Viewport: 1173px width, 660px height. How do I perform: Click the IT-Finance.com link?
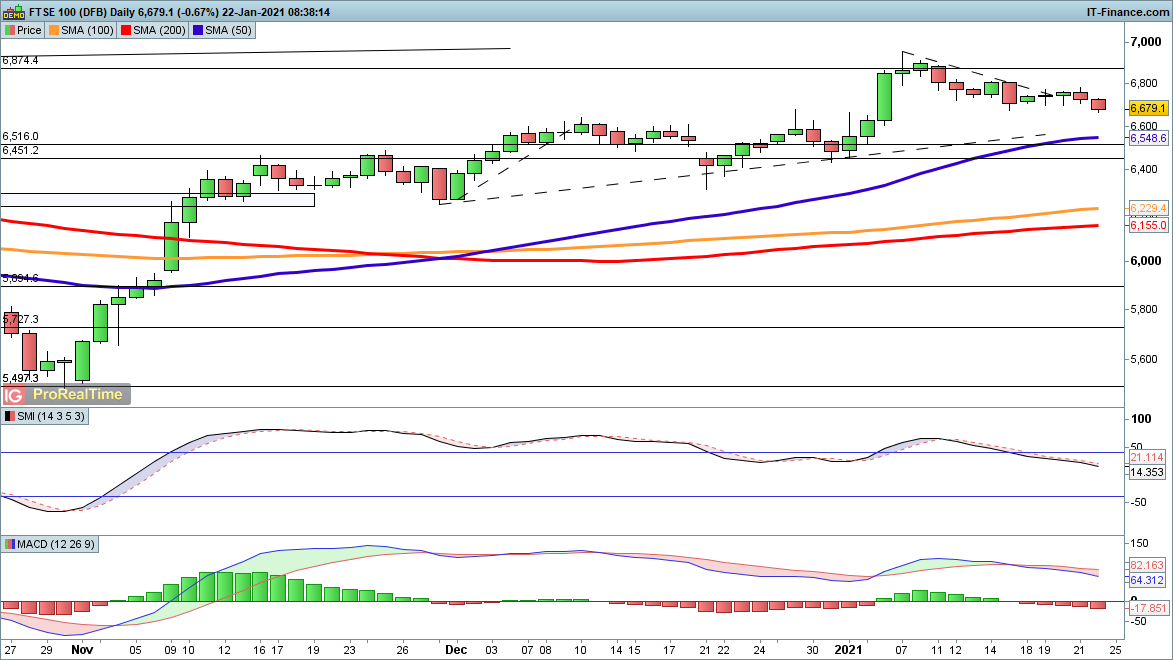pyautogui.click(x=1126, y=12)
